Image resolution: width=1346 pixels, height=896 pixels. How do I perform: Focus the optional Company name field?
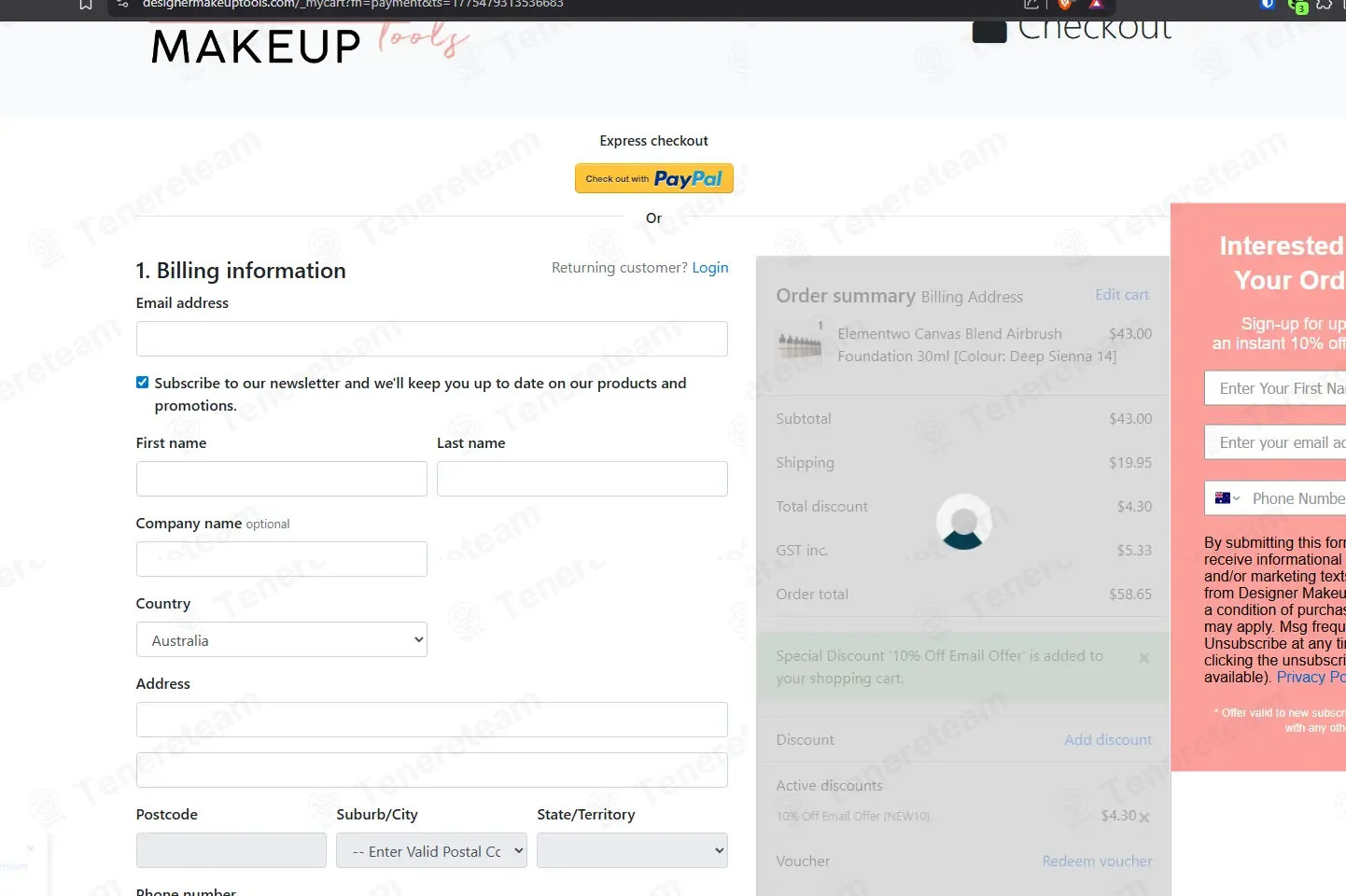(x=282, y=559)
